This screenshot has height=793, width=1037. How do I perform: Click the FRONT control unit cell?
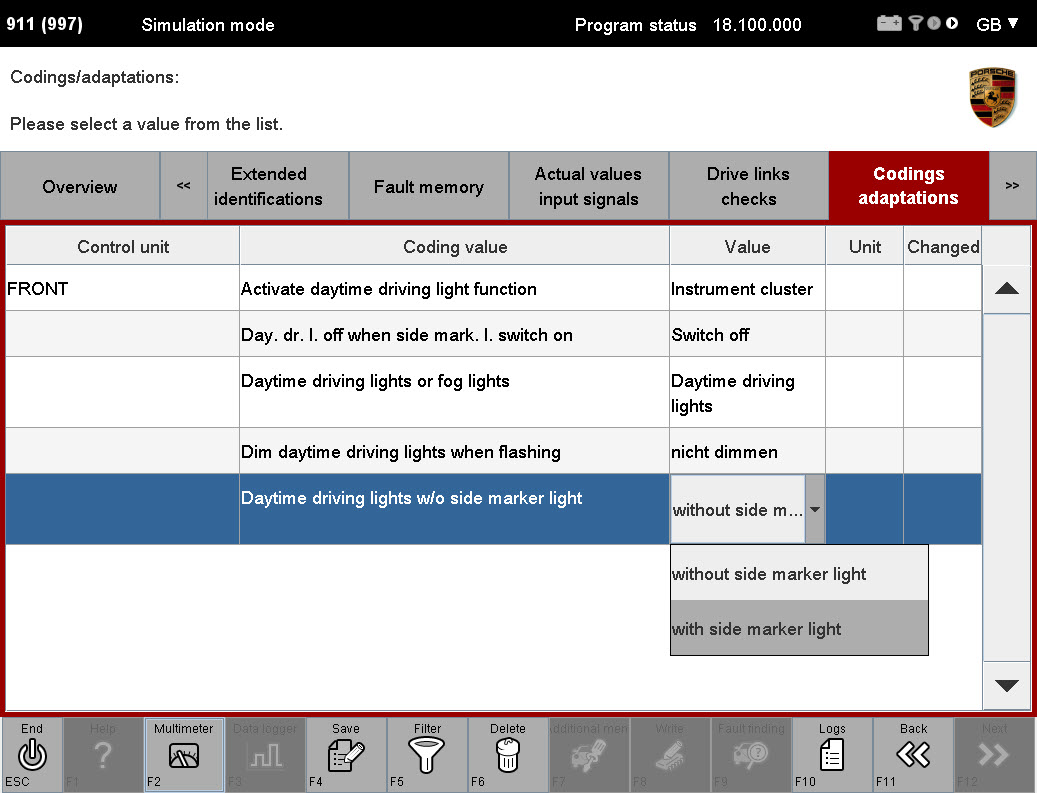[123, 288]
